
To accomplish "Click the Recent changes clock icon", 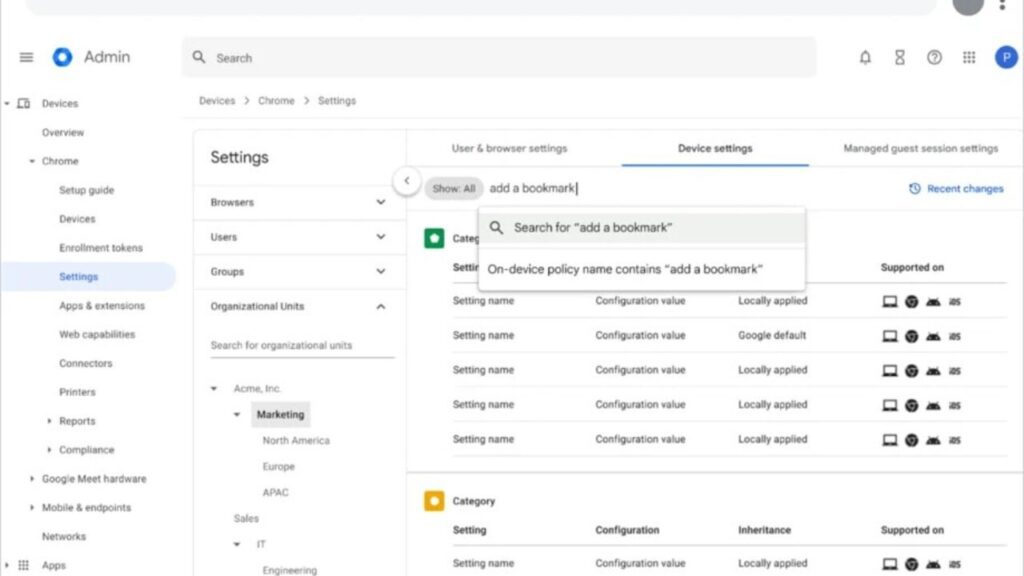I will coord(915,188).
